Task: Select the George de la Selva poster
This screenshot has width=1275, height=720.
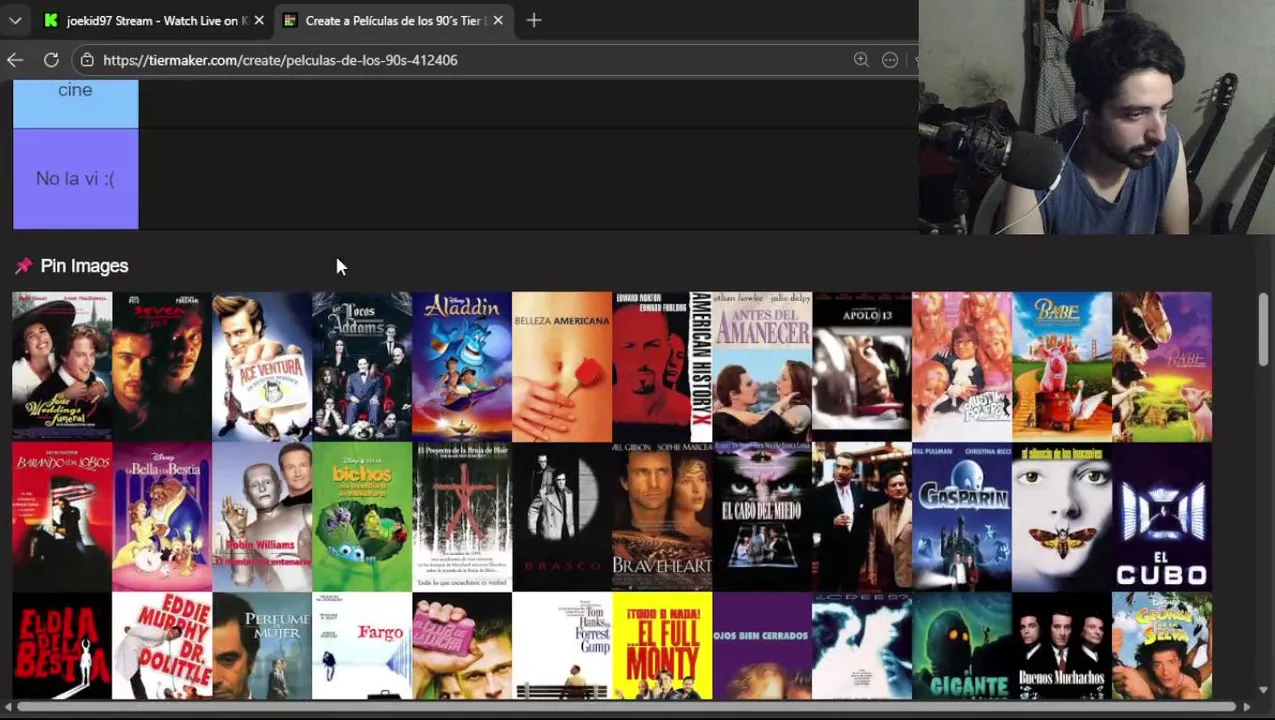Action: point(1162,646)
